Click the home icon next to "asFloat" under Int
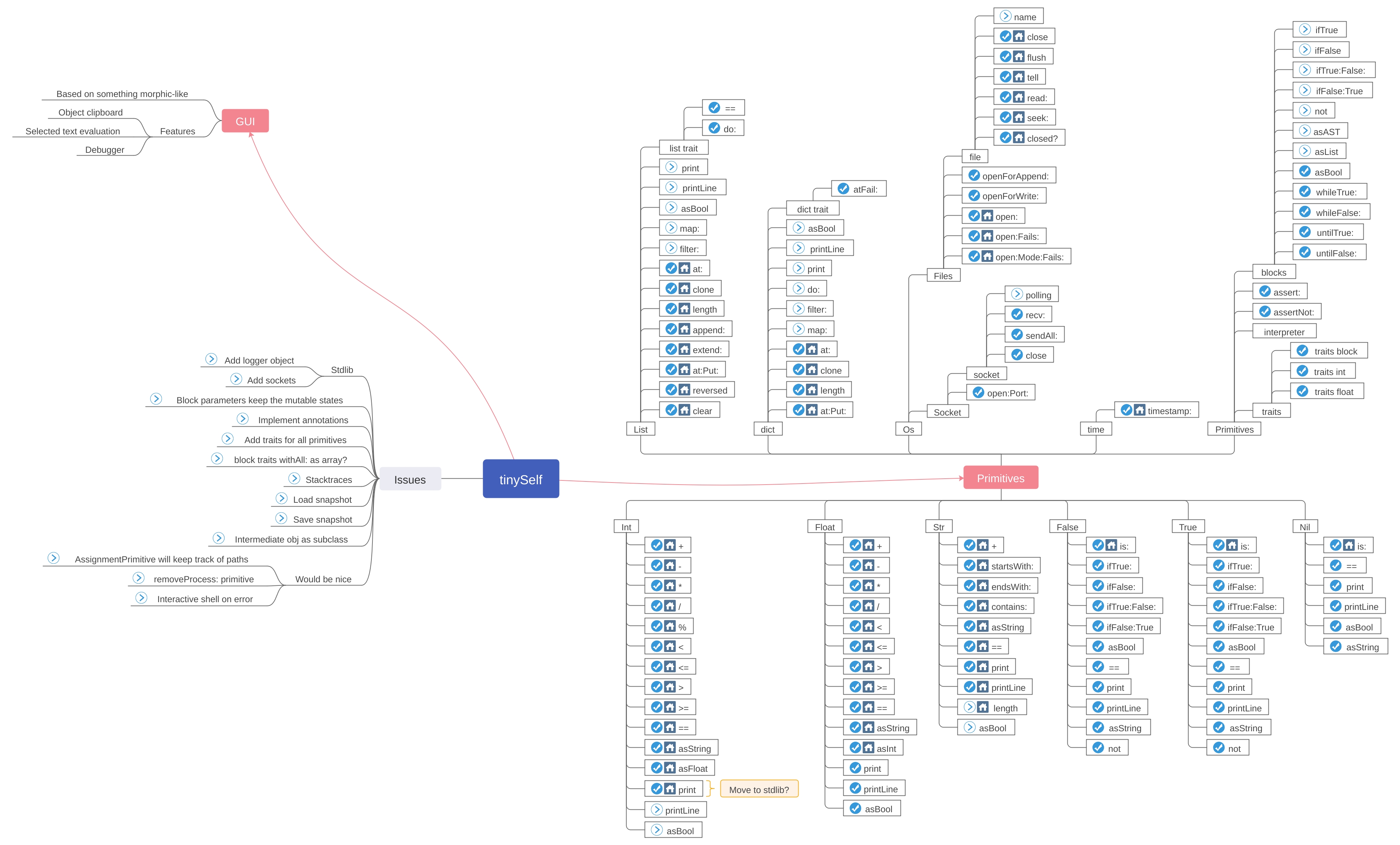The height and width of the screenshot is (845, 1400). 671,768
